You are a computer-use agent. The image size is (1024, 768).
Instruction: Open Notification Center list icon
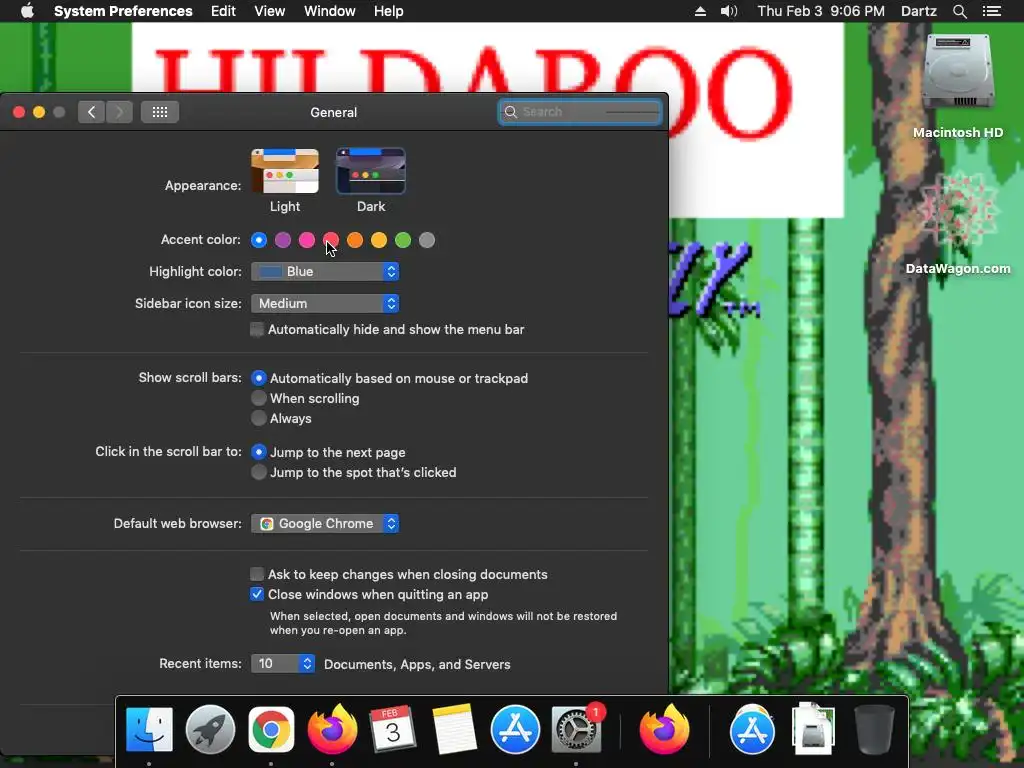(991, 11)
